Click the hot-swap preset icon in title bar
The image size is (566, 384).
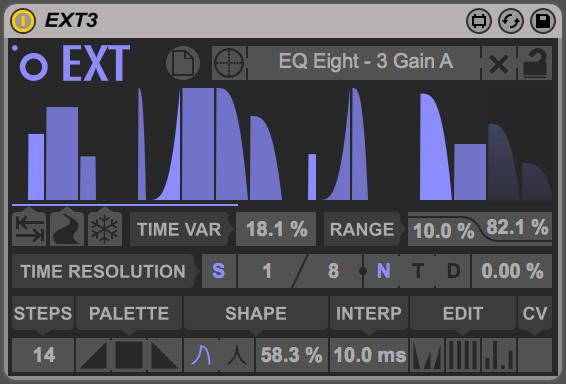pyautogui.click(x=511, y=21)
